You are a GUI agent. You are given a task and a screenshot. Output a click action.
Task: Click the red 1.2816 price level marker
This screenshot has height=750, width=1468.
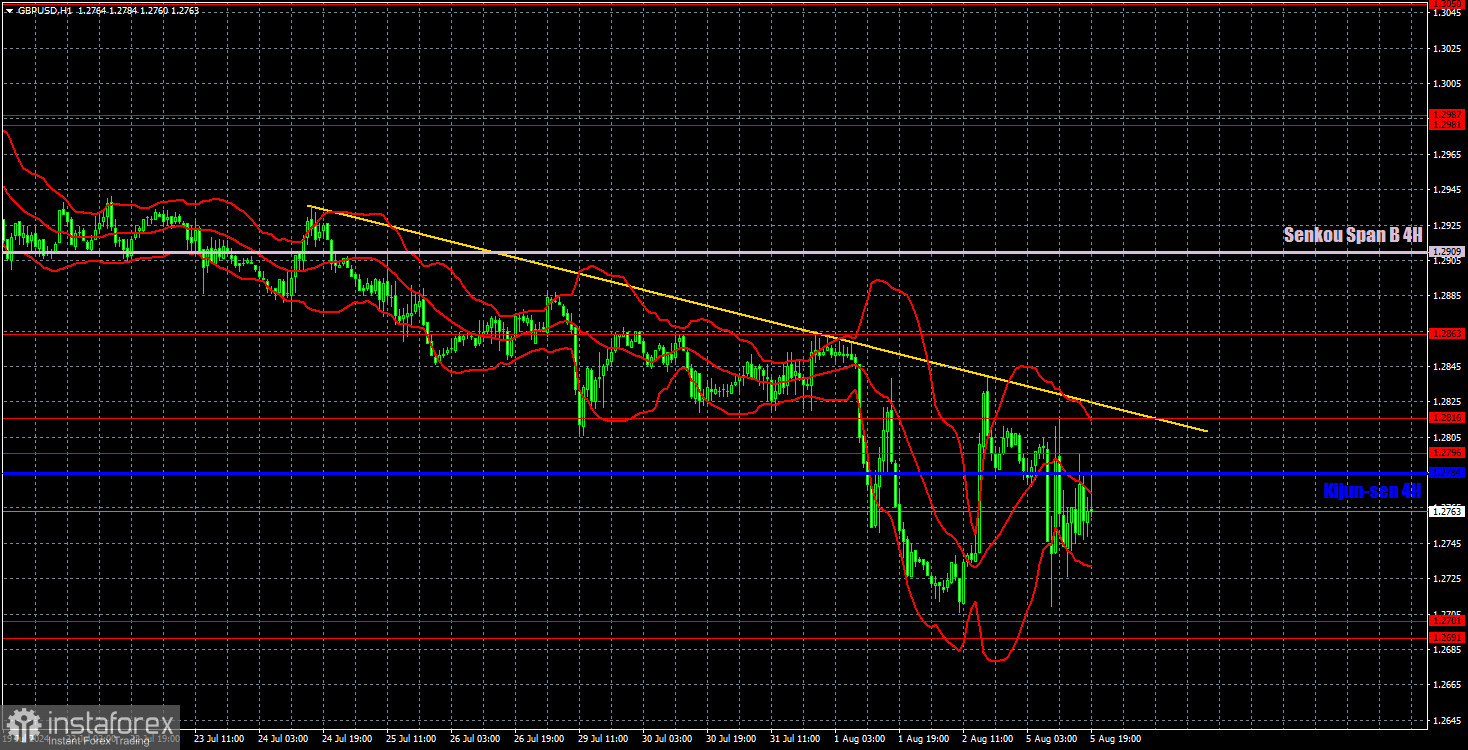pyautogui.click(x=1447, y=418)
